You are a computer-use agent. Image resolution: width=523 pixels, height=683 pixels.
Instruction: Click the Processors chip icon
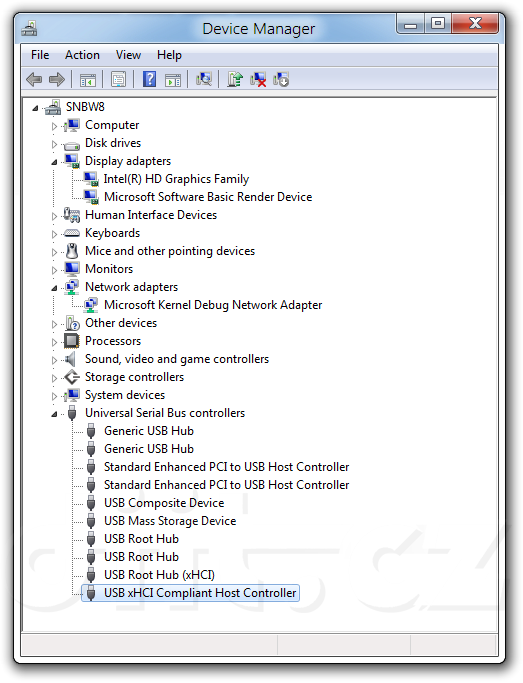click(71, 341)
